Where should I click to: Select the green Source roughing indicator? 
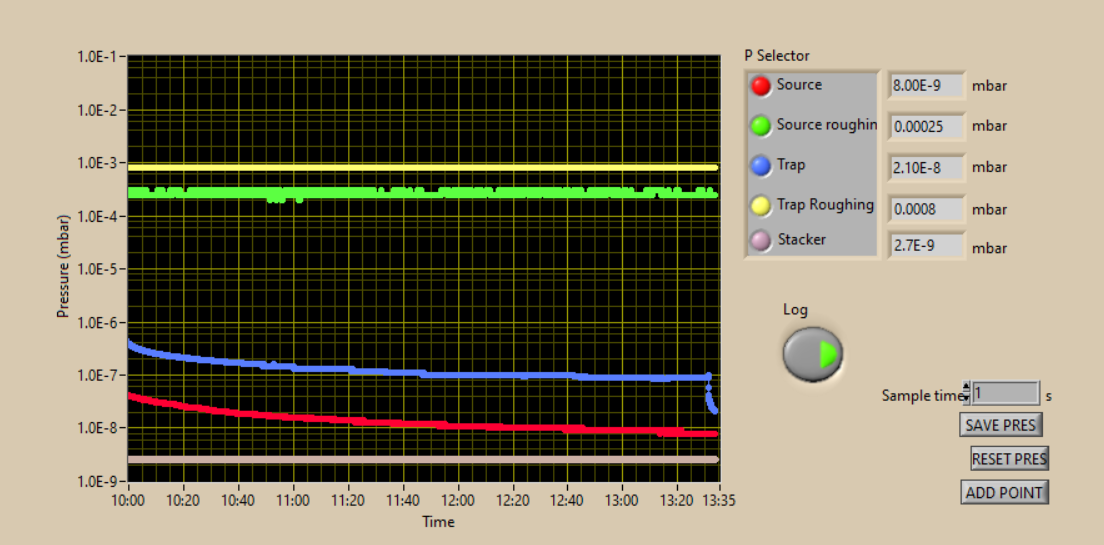tap(760, 125)
